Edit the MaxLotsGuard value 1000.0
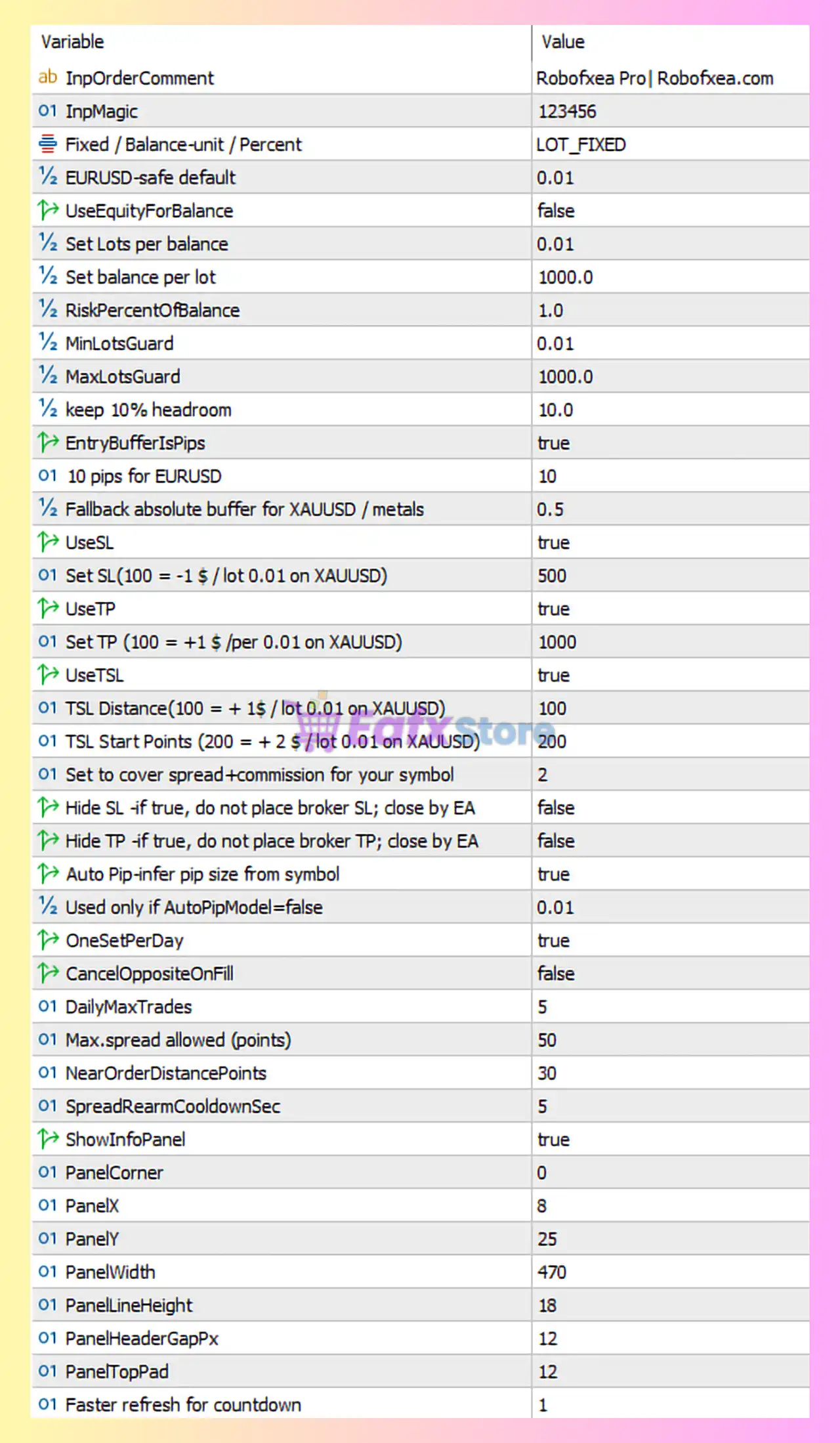840x1443 pixels. pos(565,377)
